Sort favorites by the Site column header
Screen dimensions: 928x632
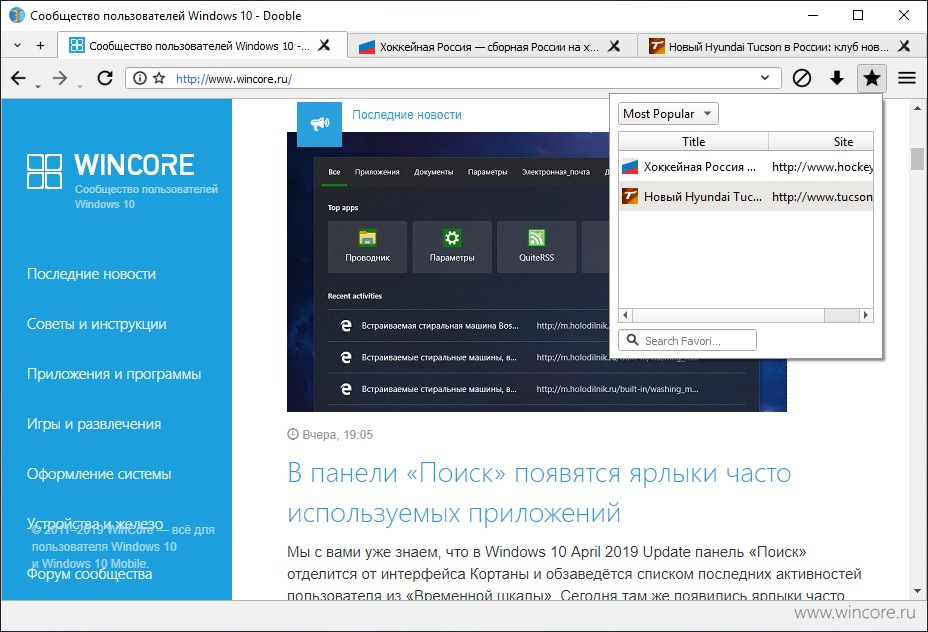pos(821,141)
